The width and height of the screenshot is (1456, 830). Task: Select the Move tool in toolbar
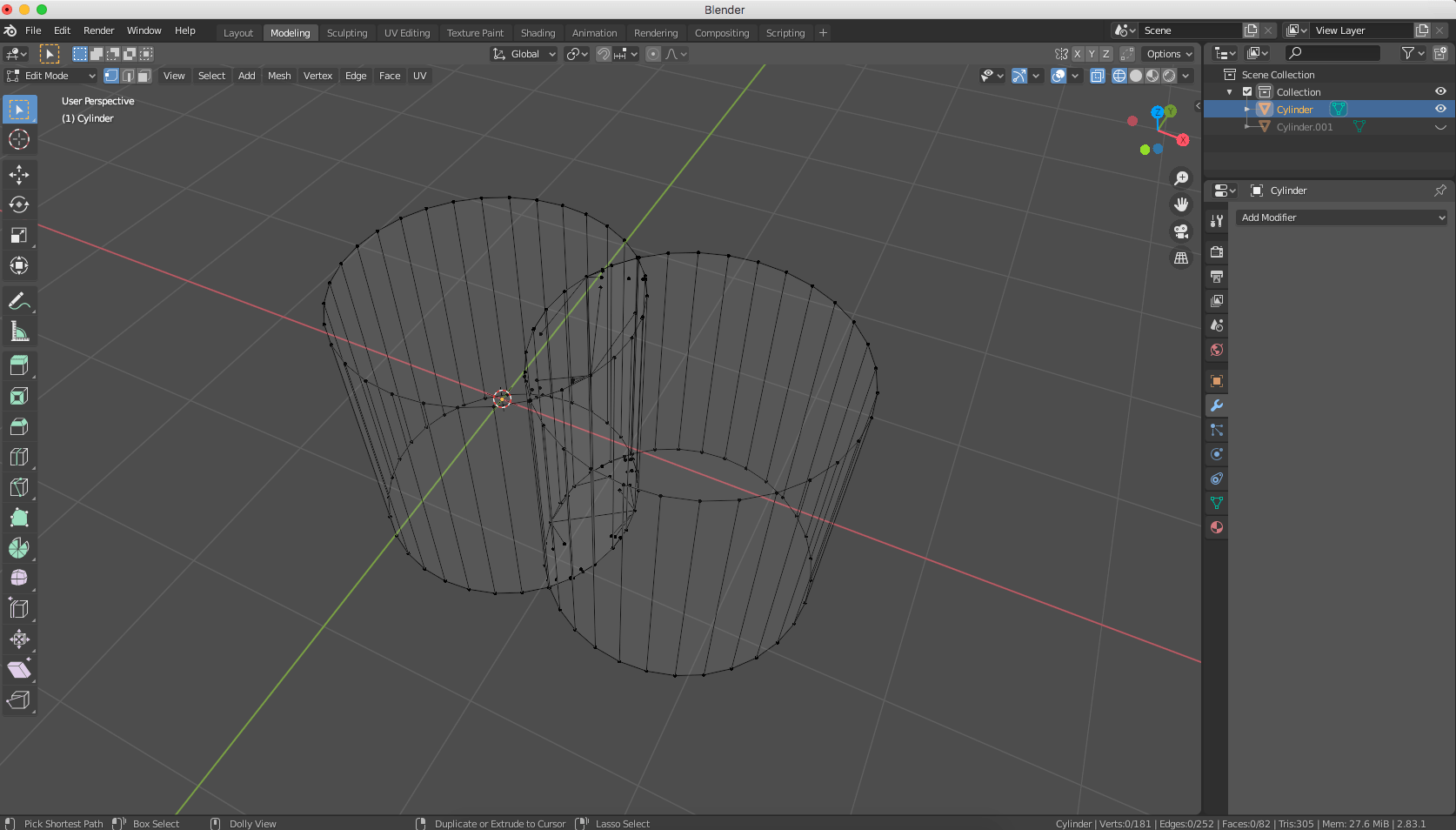tap(19, 175)
